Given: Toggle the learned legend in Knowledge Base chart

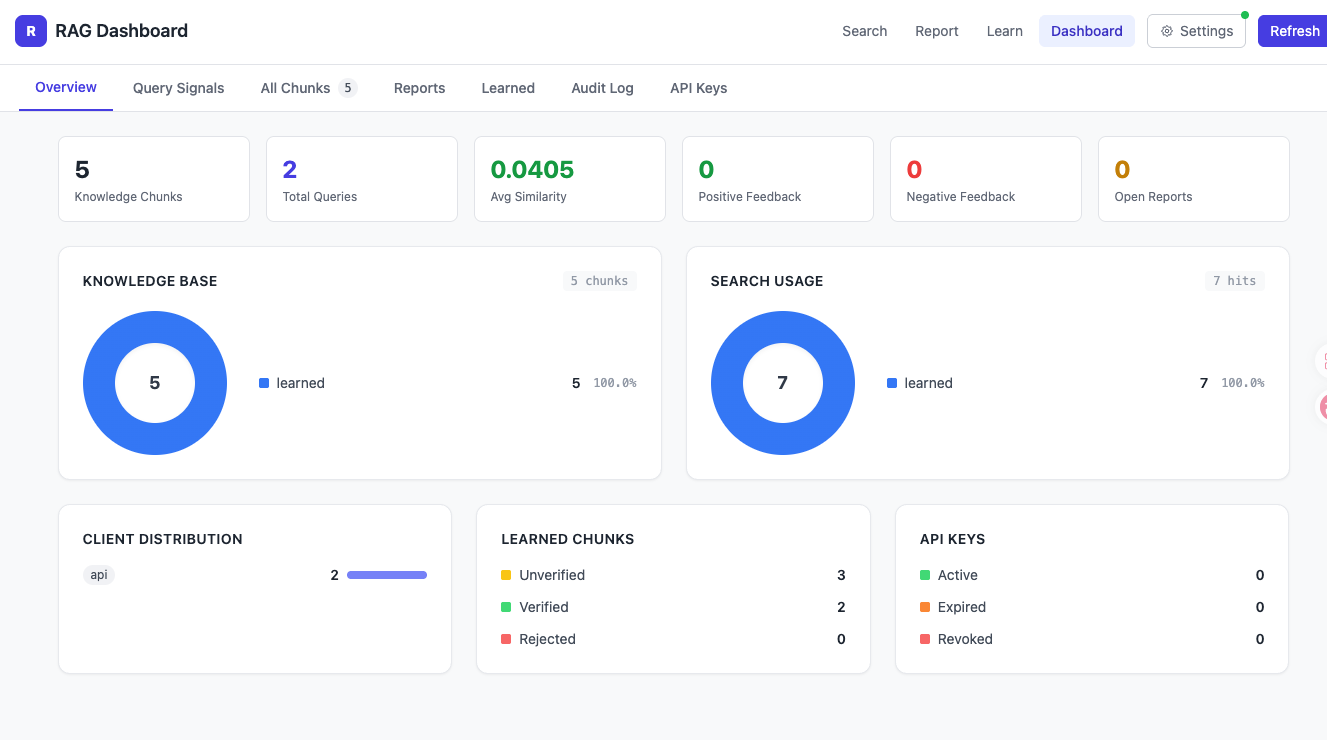Looking at the screenshot, I should tap(292, 383).
